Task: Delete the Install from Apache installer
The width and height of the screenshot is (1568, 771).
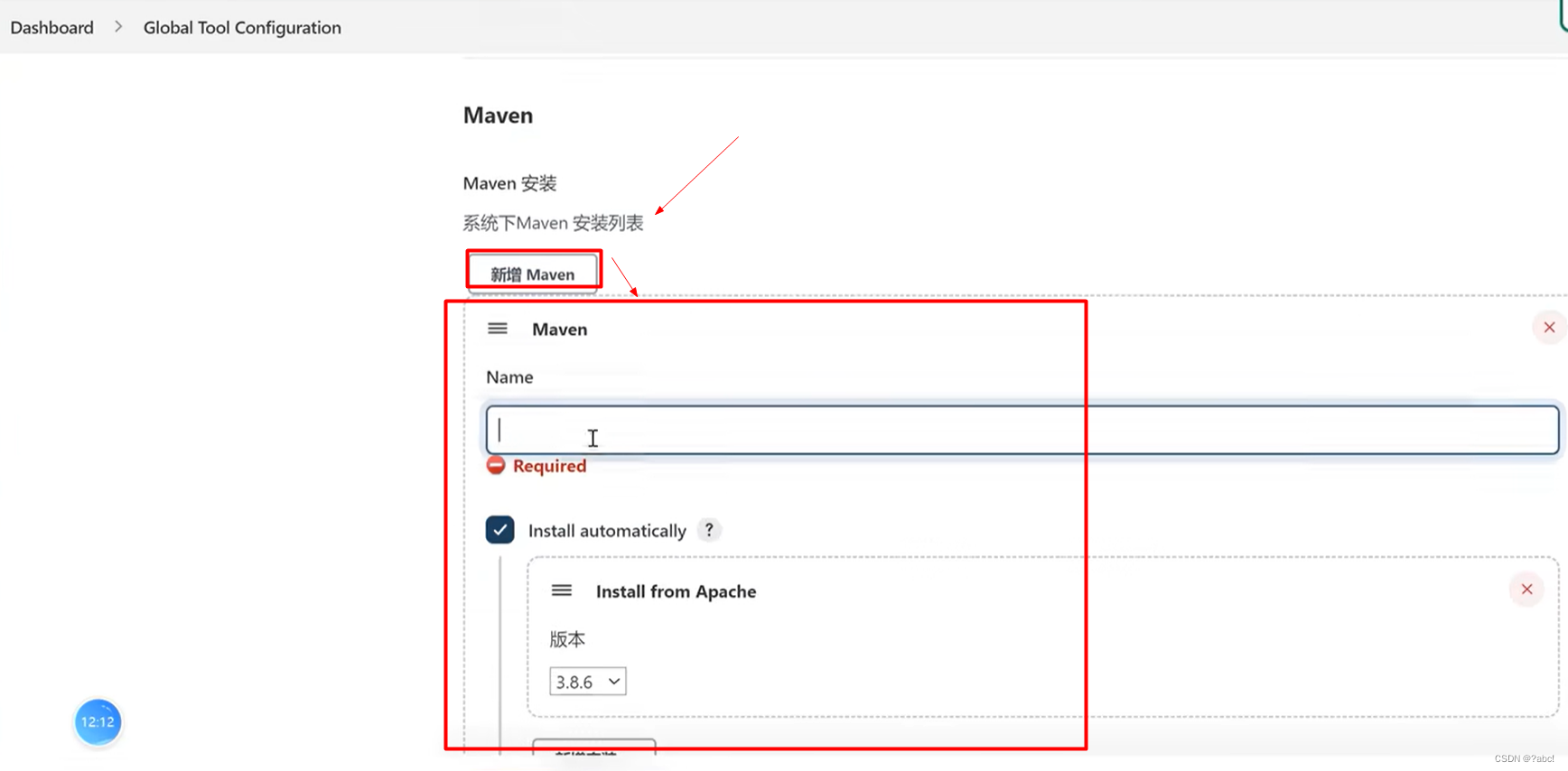Action: pyautogui.click(x=1526, y=590)
